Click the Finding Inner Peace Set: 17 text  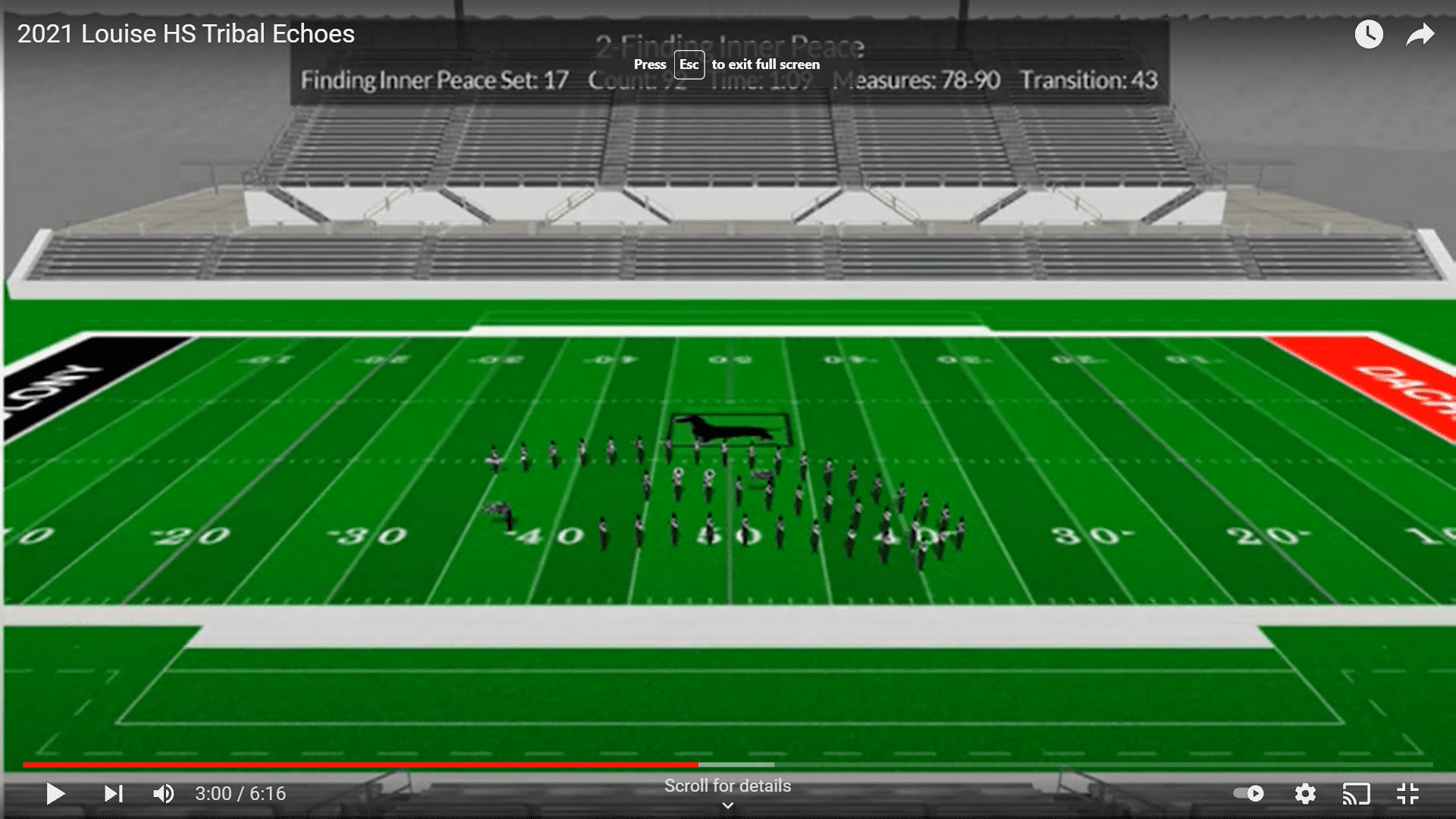[435, 80]
